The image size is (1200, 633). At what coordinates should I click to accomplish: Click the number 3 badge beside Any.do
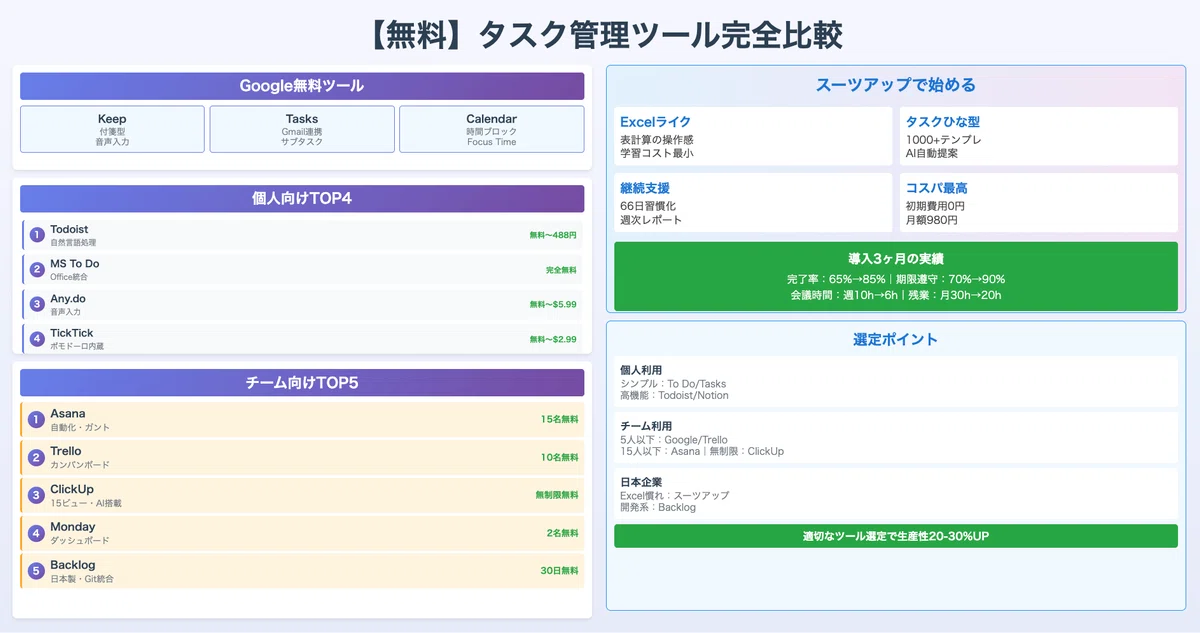coord(37,304)
